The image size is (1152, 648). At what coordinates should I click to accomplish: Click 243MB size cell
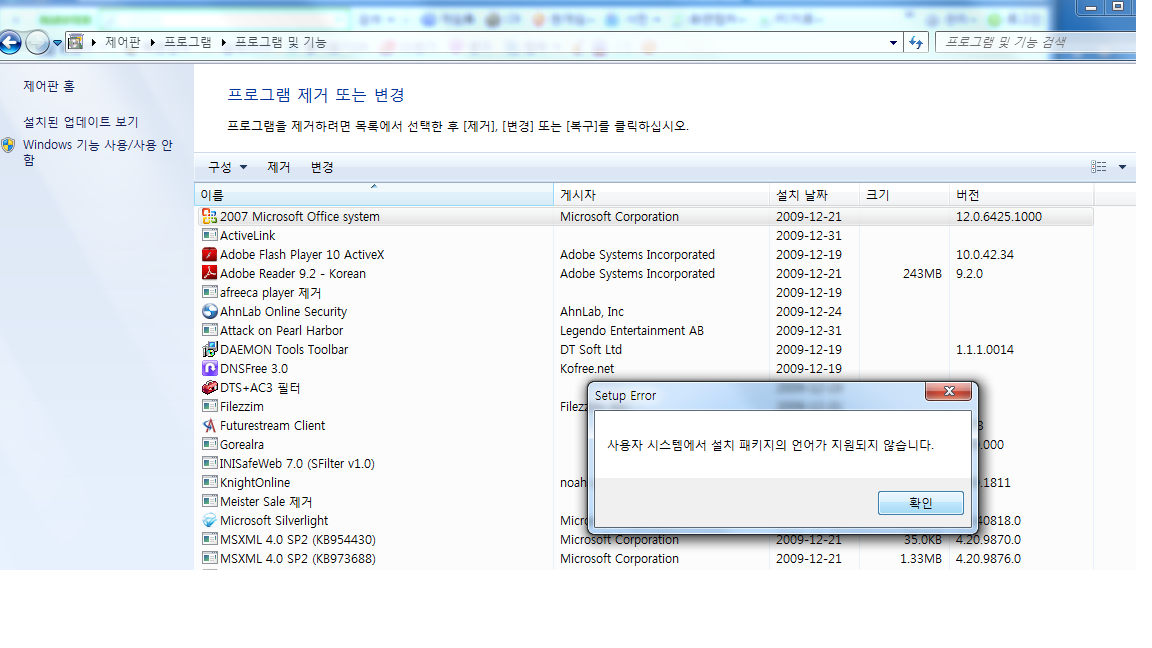click(922, 273)
